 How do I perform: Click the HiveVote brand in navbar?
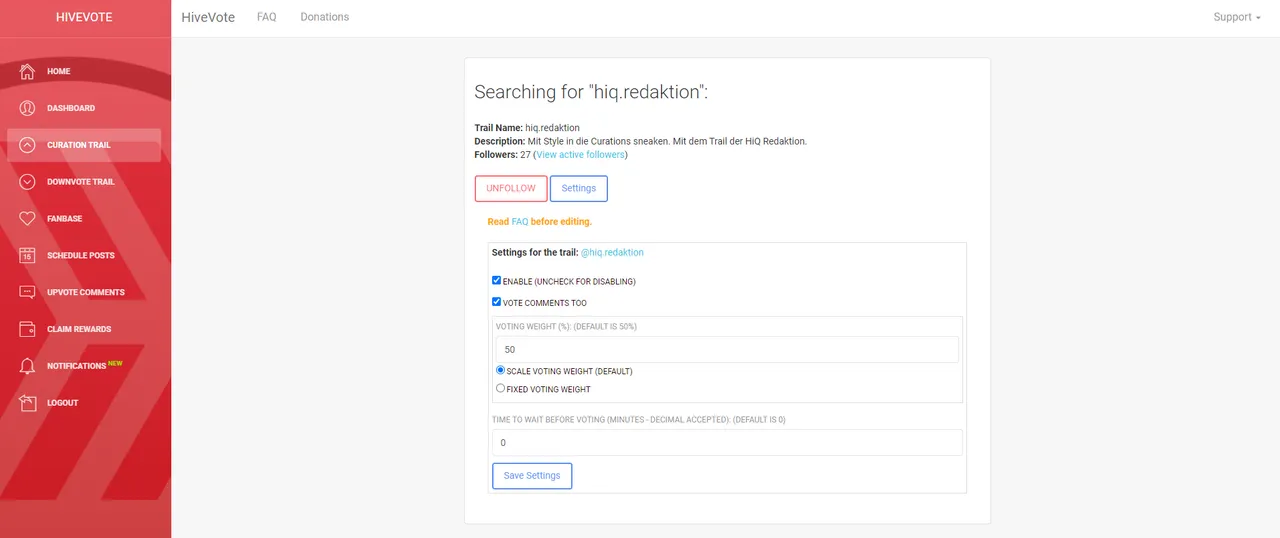(x=208, y=17)
